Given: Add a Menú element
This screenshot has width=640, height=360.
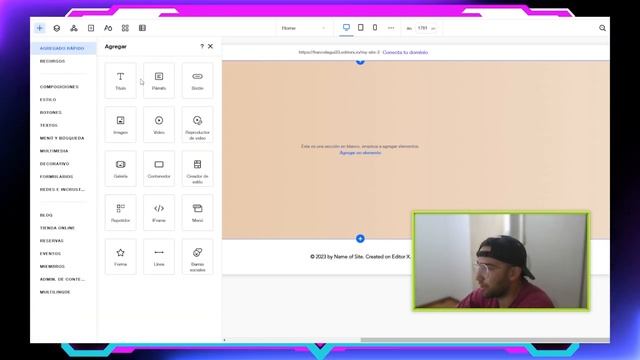Looking at the screenshot, I should (x=198, y=213).
